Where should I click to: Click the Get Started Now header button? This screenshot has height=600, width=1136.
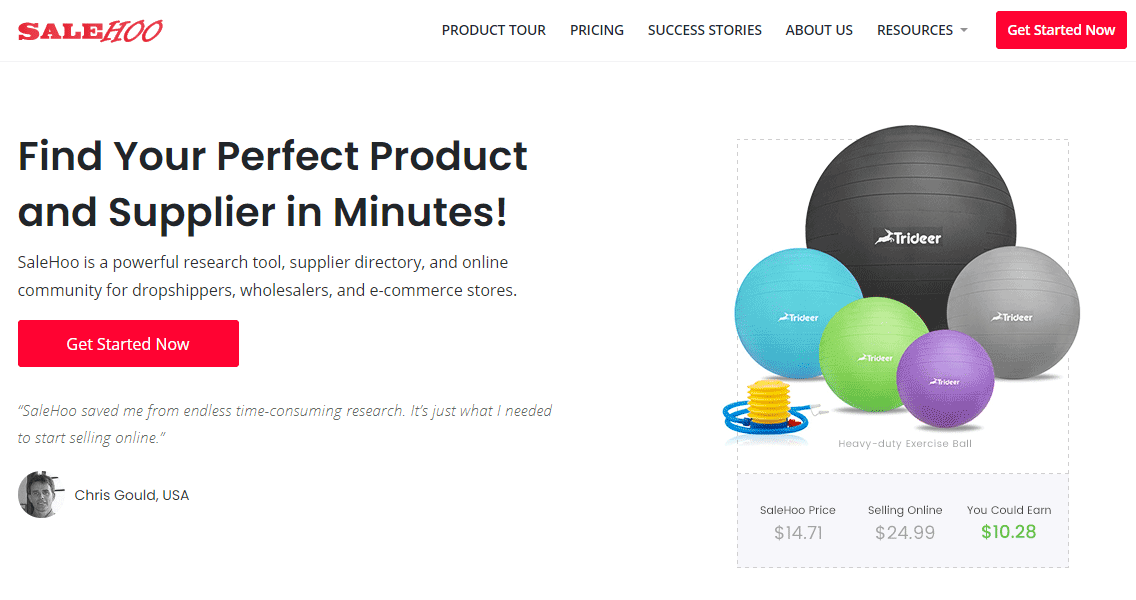tap(1060, 30)
